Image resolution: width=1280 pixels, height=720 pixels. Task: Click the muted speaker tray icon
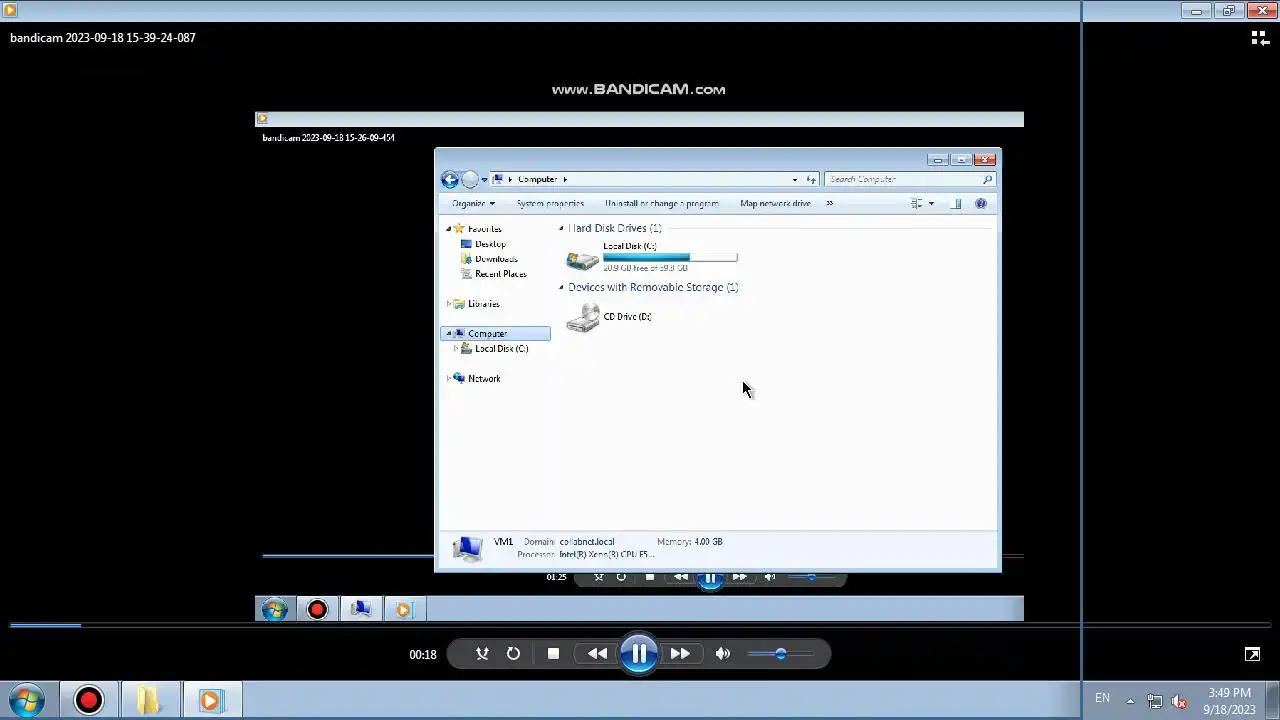pos(1179,701)
